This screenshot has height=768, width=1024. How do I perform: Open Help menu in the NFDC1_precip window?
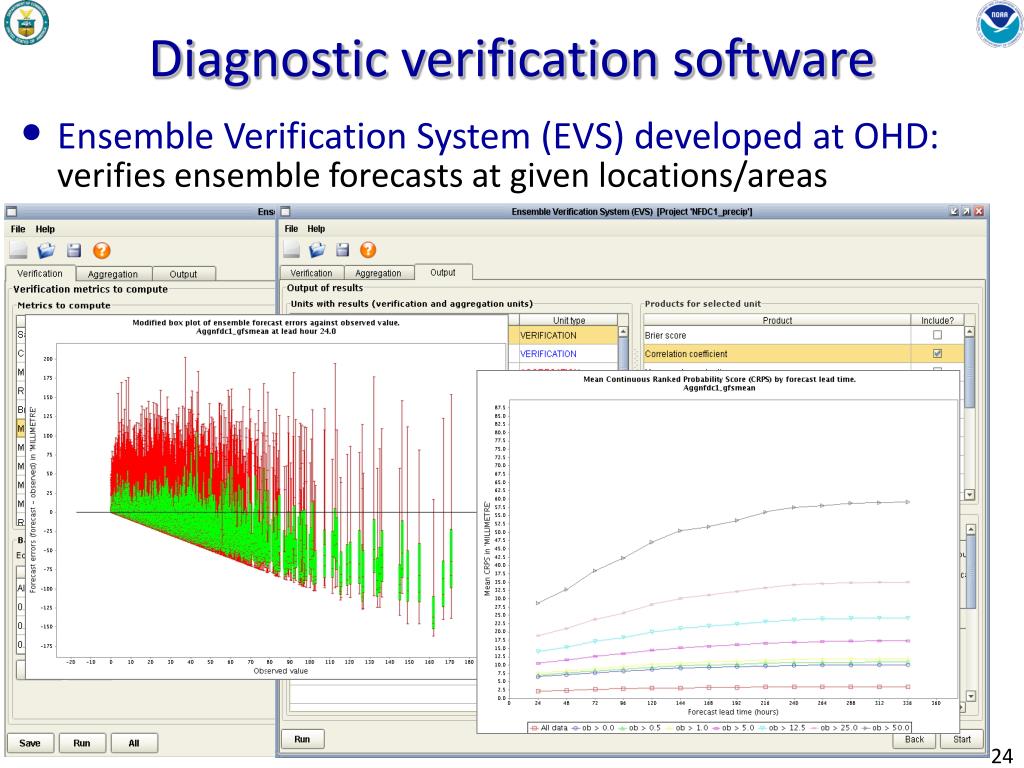316,229
